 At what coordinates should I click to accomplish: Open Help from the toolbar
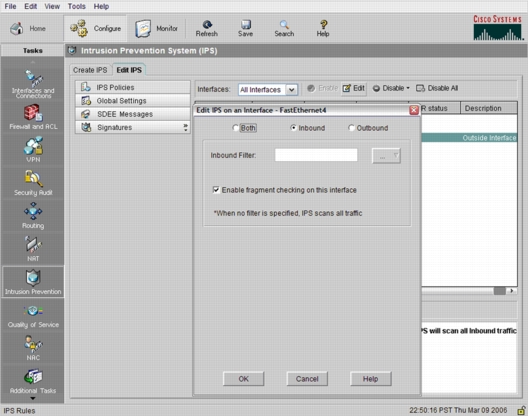pos(323,29)
